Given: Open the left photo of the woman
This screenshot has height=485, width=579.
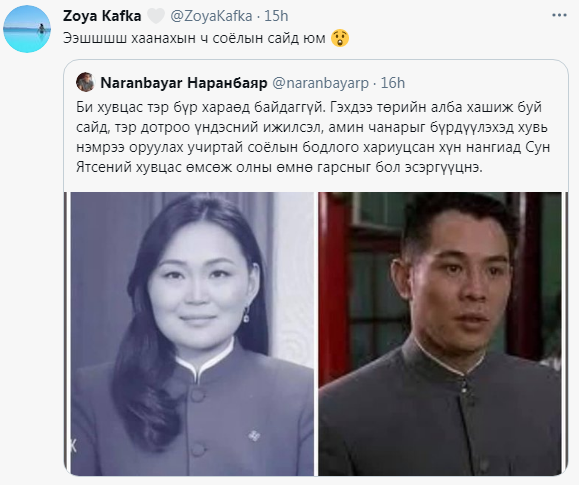Looking at the screenshot, I should click(192, 334).
